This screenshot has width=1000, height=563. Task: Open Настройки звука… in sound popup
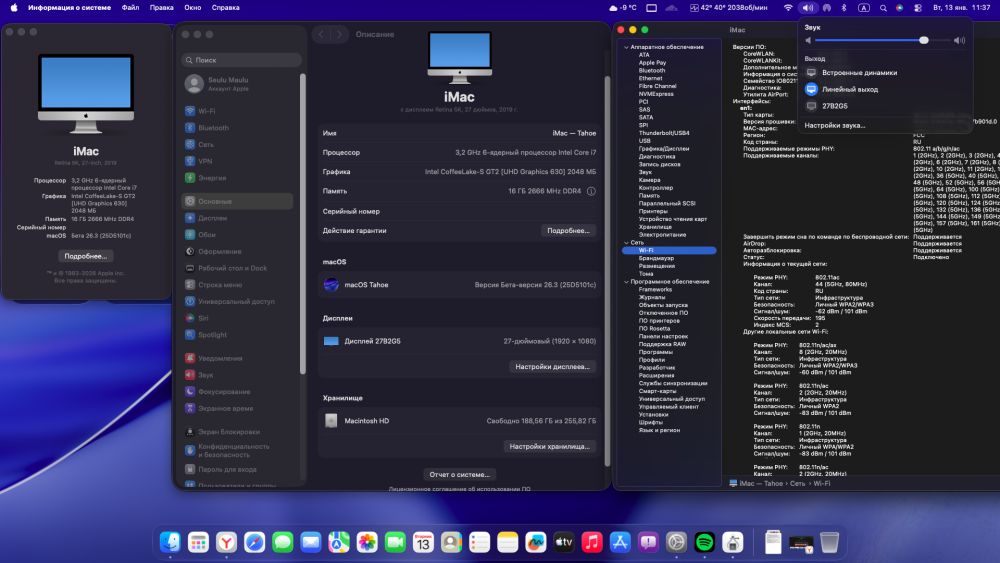tap(834, 126)
